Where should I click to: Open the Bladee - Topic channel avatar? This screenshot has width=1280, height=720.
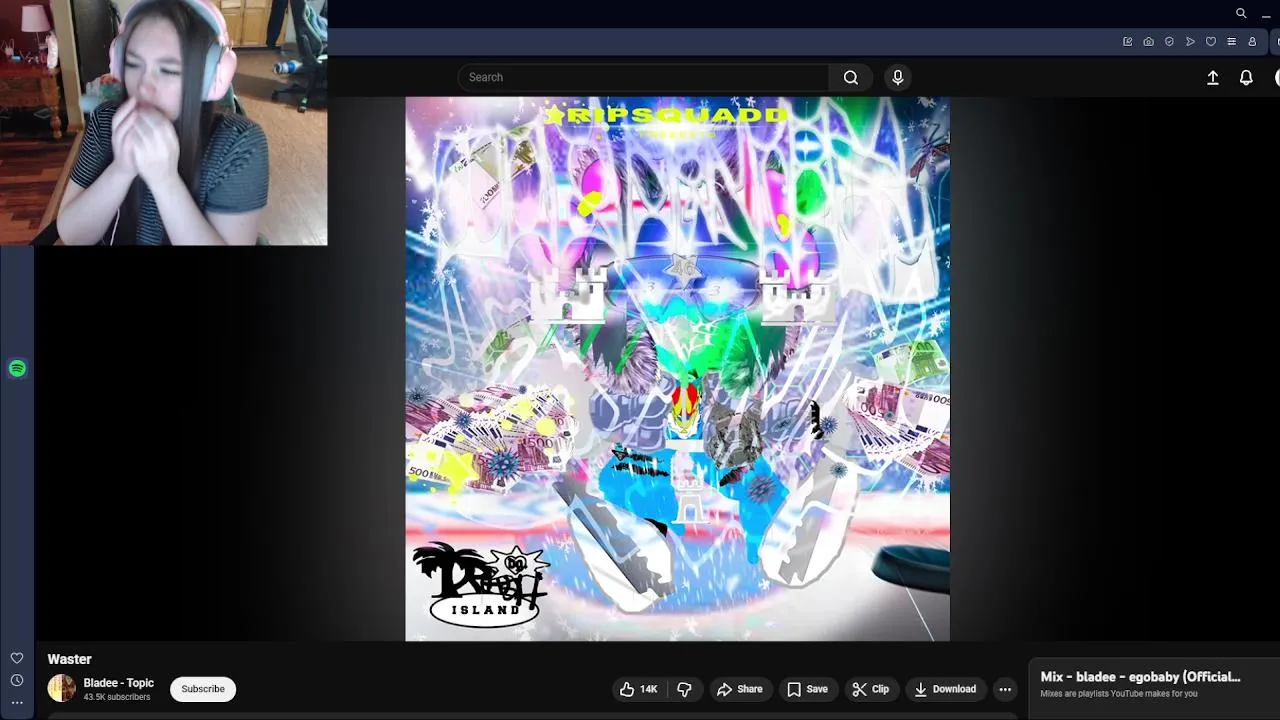(x=62, y=688)
